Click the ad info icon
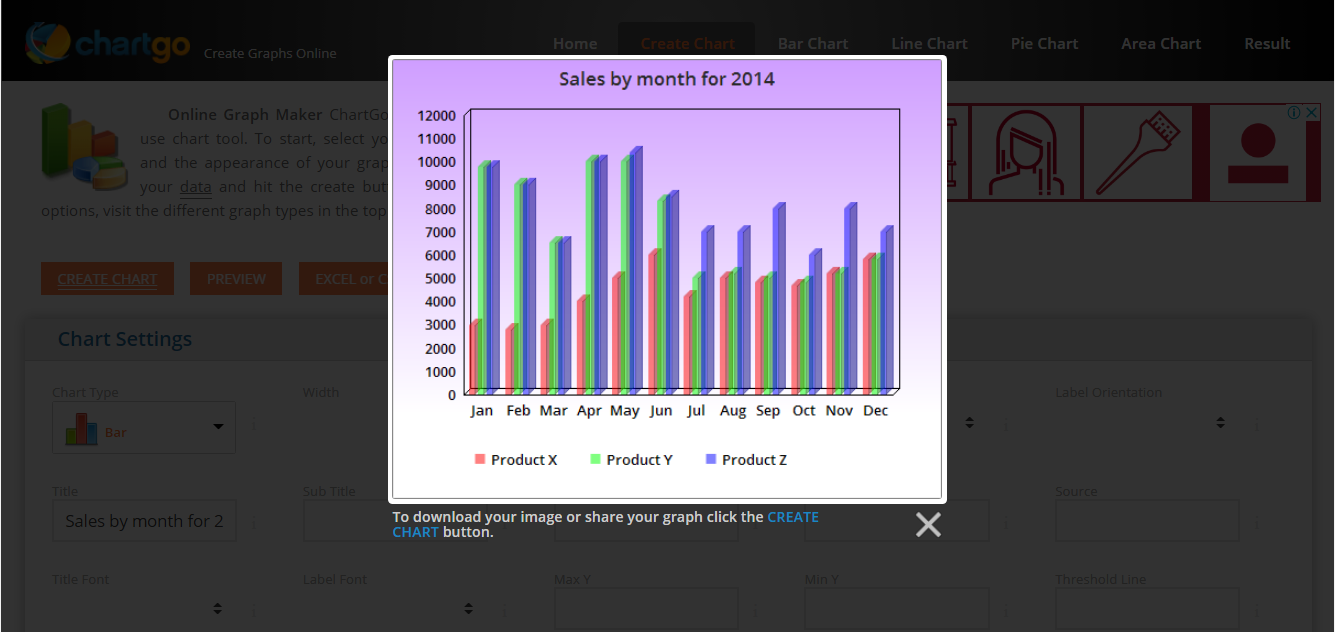 (x=1294, y=113)
